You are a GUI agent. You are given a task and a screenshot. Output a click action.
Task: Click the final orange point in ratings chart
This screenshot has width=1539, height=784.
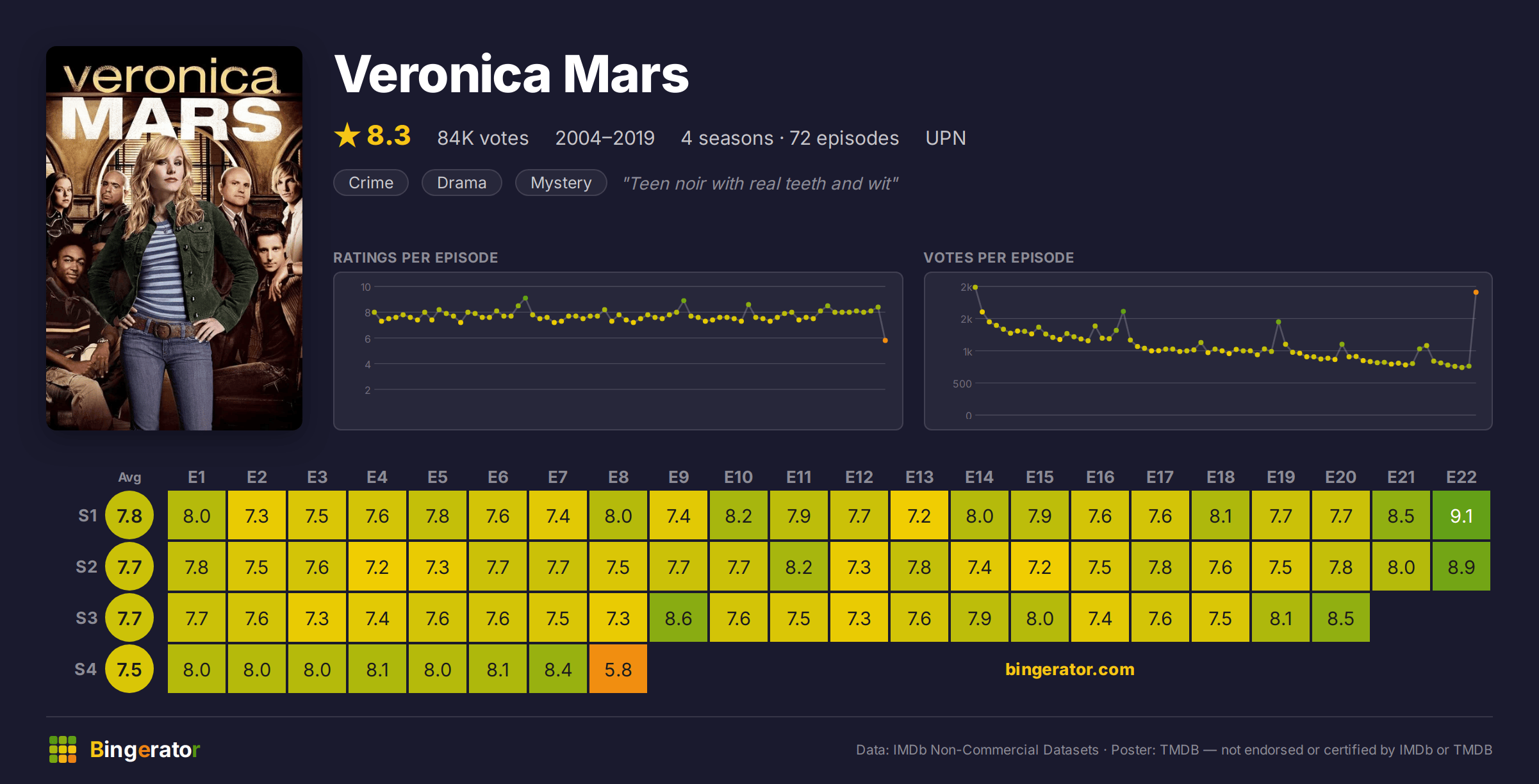[885, 341]
